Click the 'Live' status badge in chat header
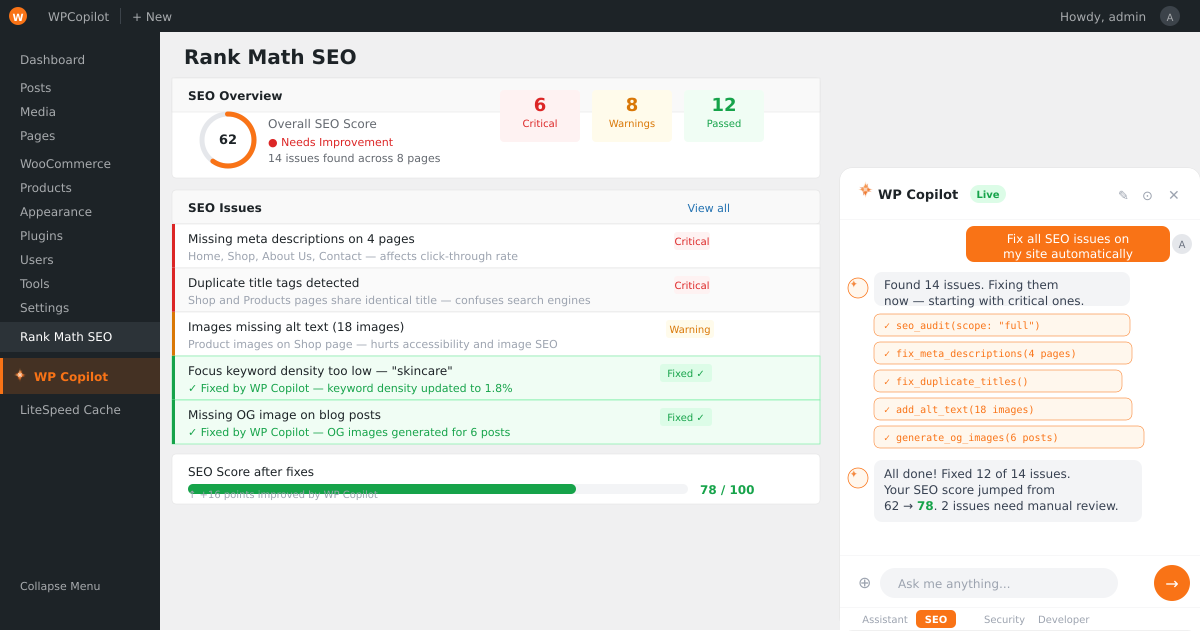 coord(988,194)
